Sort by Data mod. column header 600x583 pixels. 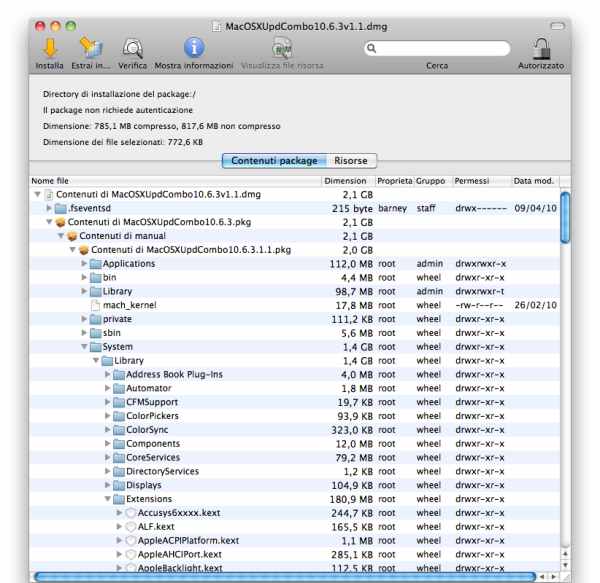click(x=535, y=181)
